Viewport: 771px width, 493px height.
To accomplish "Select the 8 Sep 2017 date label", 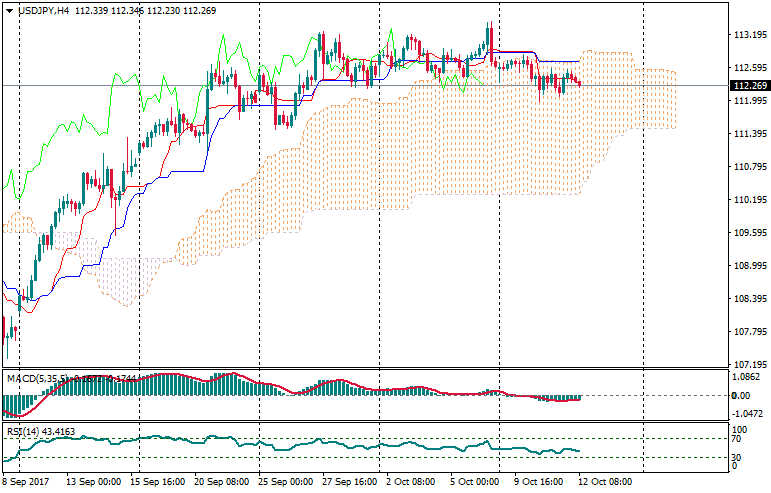I will click(27, 482).
